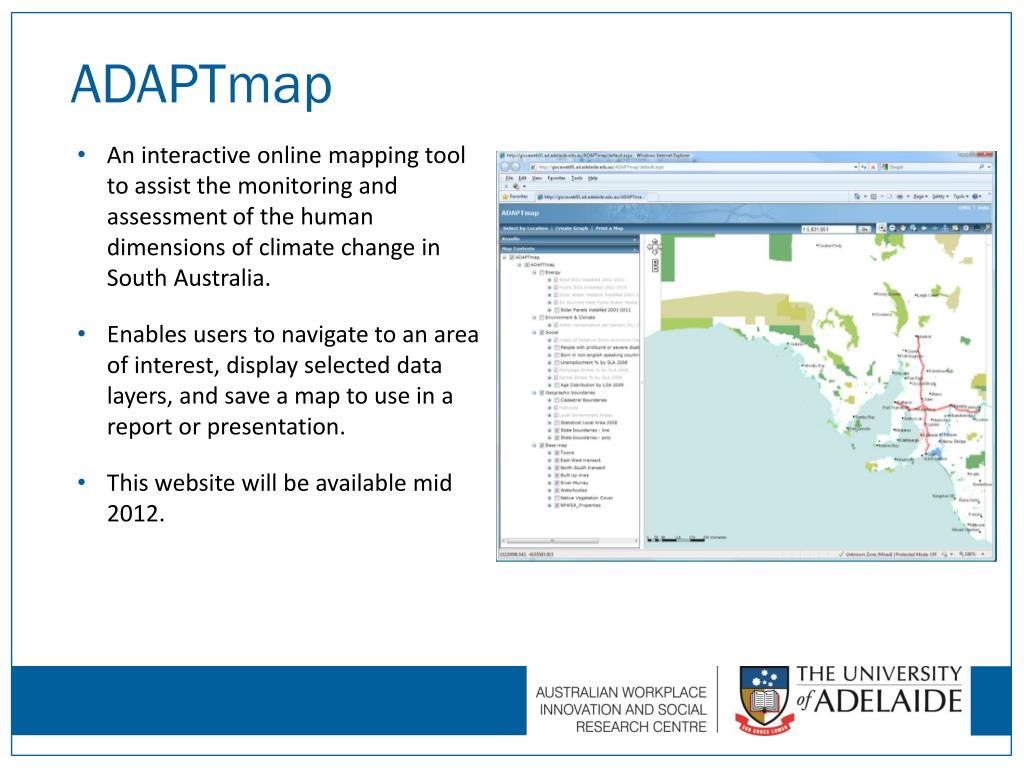The width and height of the screenshot is (1024, 768).
Task: Toggle Native Vegetation Cover checkbox
Action: point(556,498)
